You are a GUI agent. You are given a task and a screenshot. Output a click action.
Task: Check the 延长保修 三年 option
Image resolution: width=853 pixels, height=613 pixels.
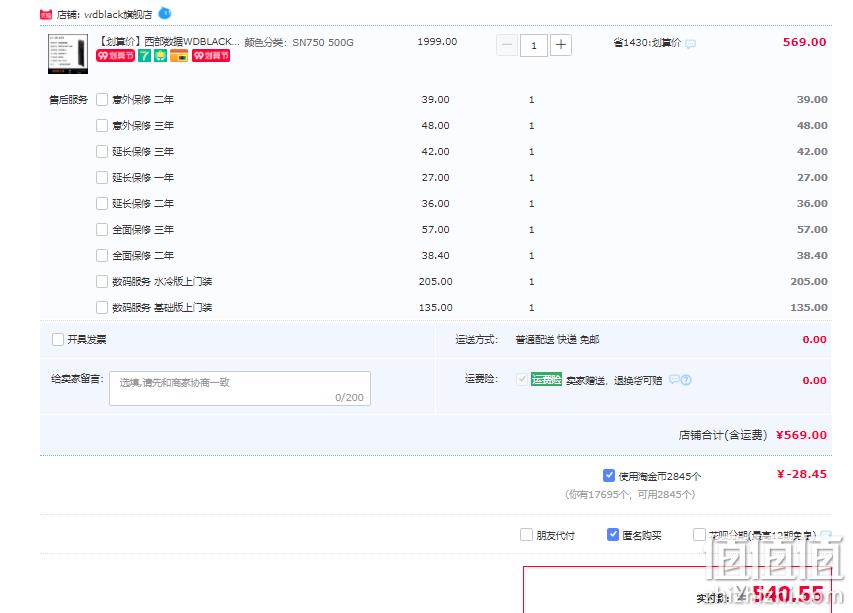102,151
